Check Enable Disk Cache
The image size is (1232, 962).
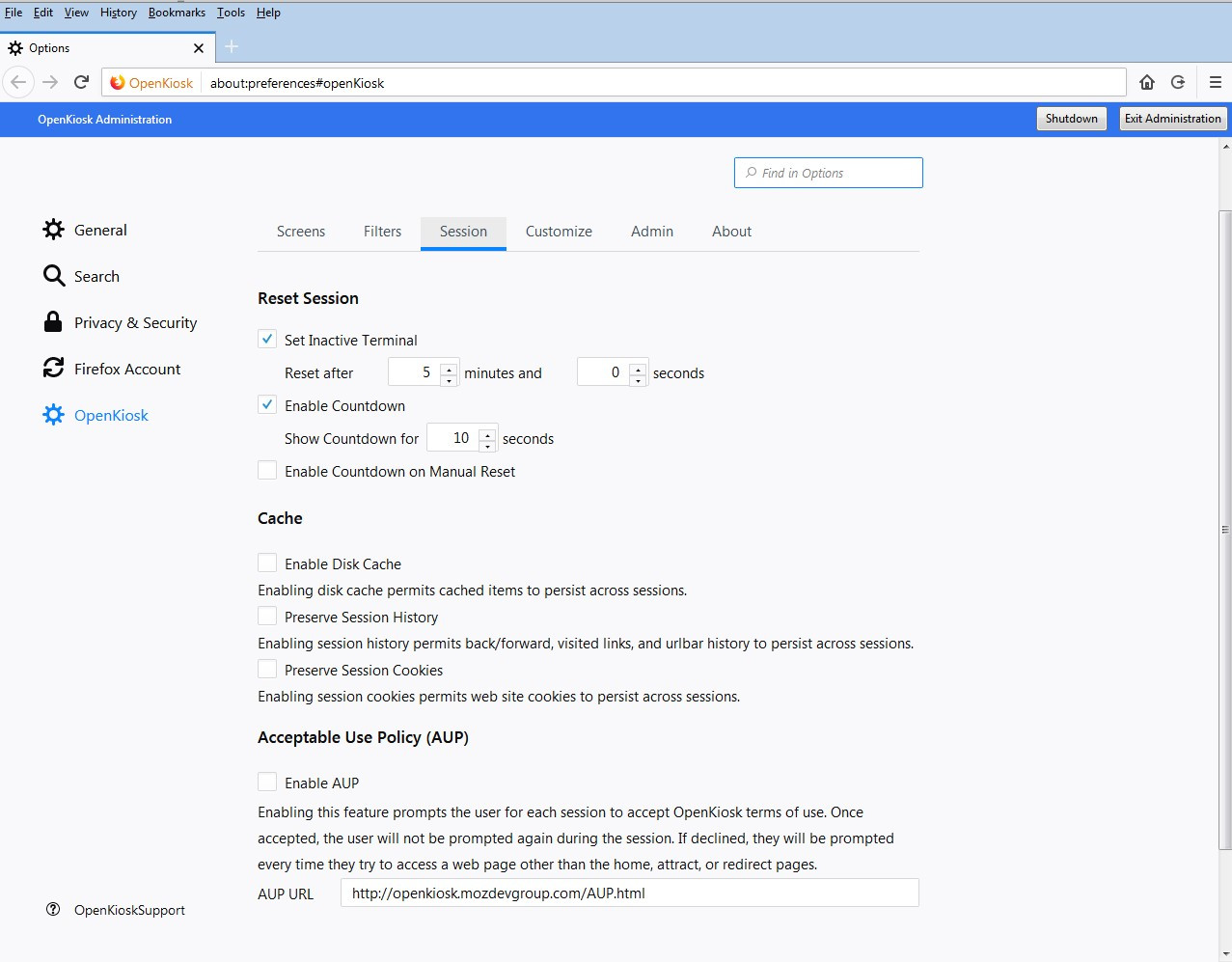tap(267, 563)
